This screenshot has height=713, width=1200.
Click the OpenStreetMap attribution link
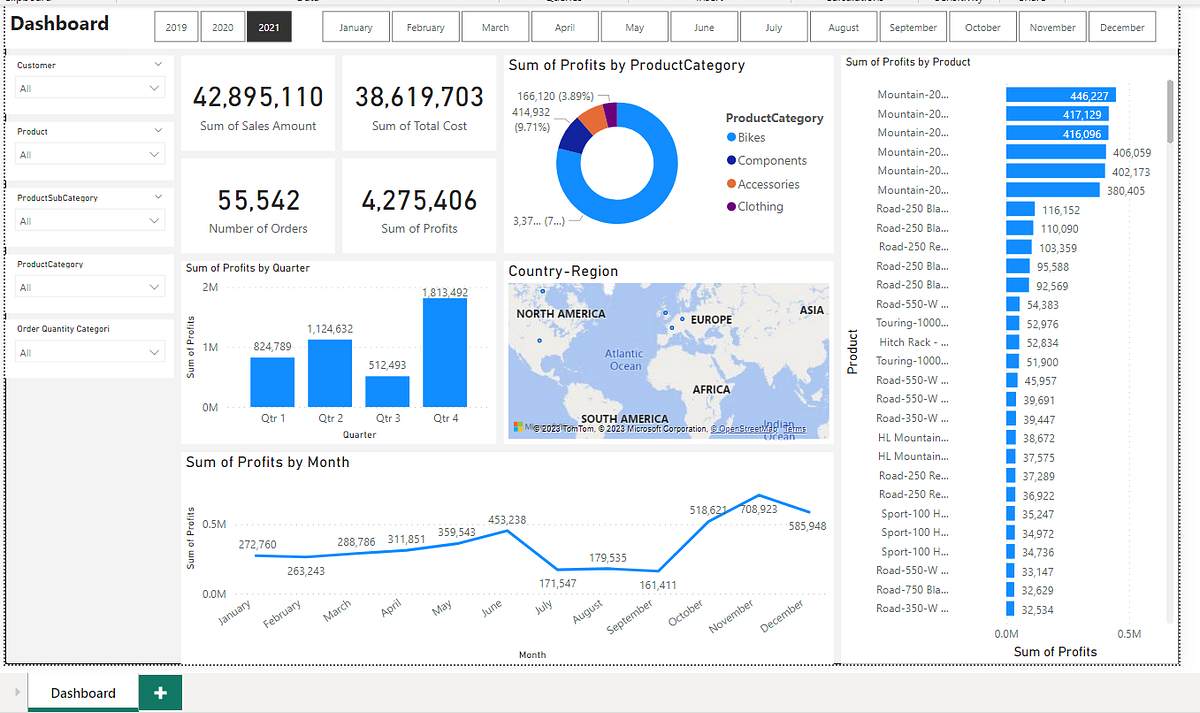(745, 429)
